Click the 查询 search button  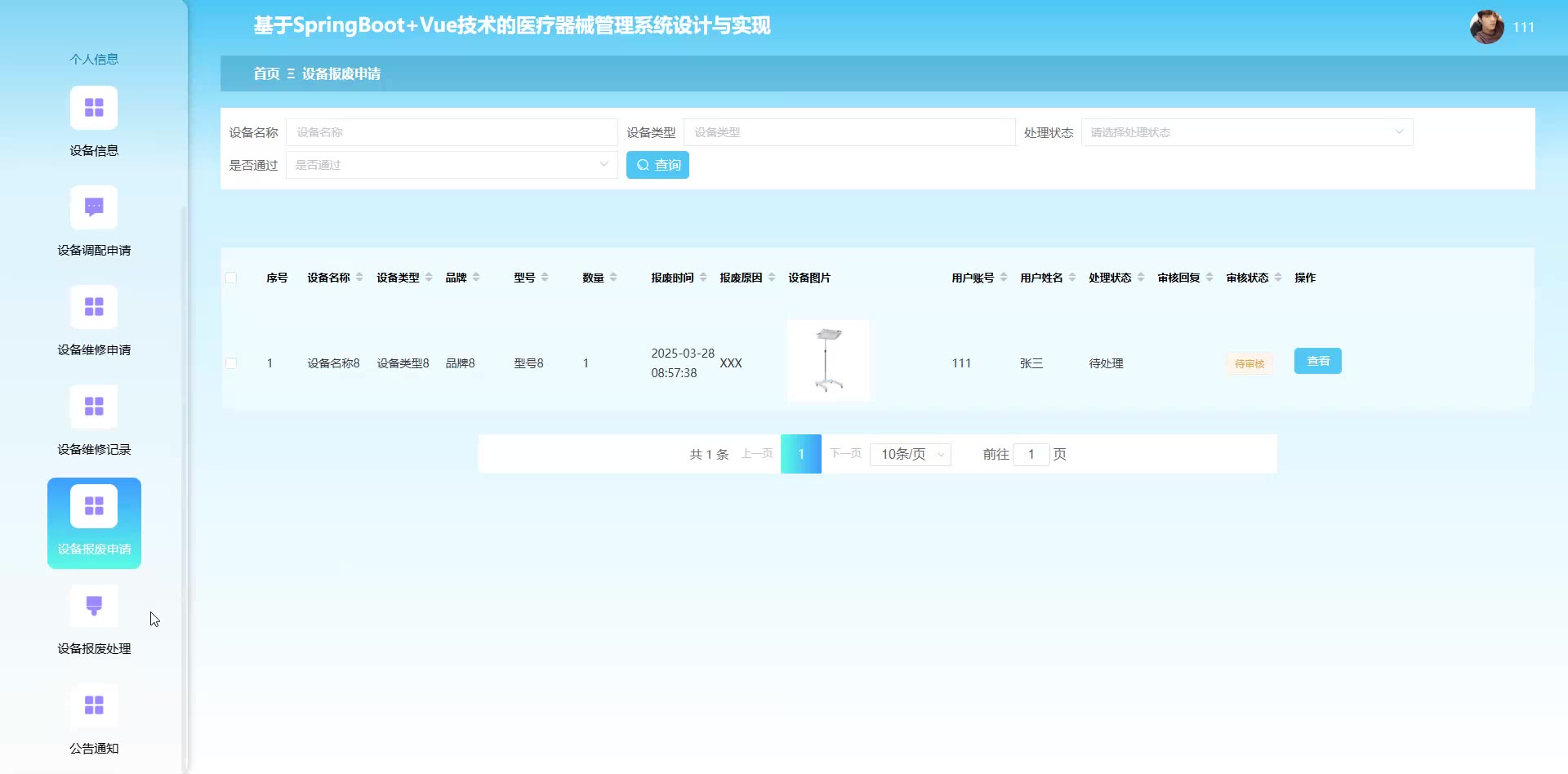click(657, 165)
